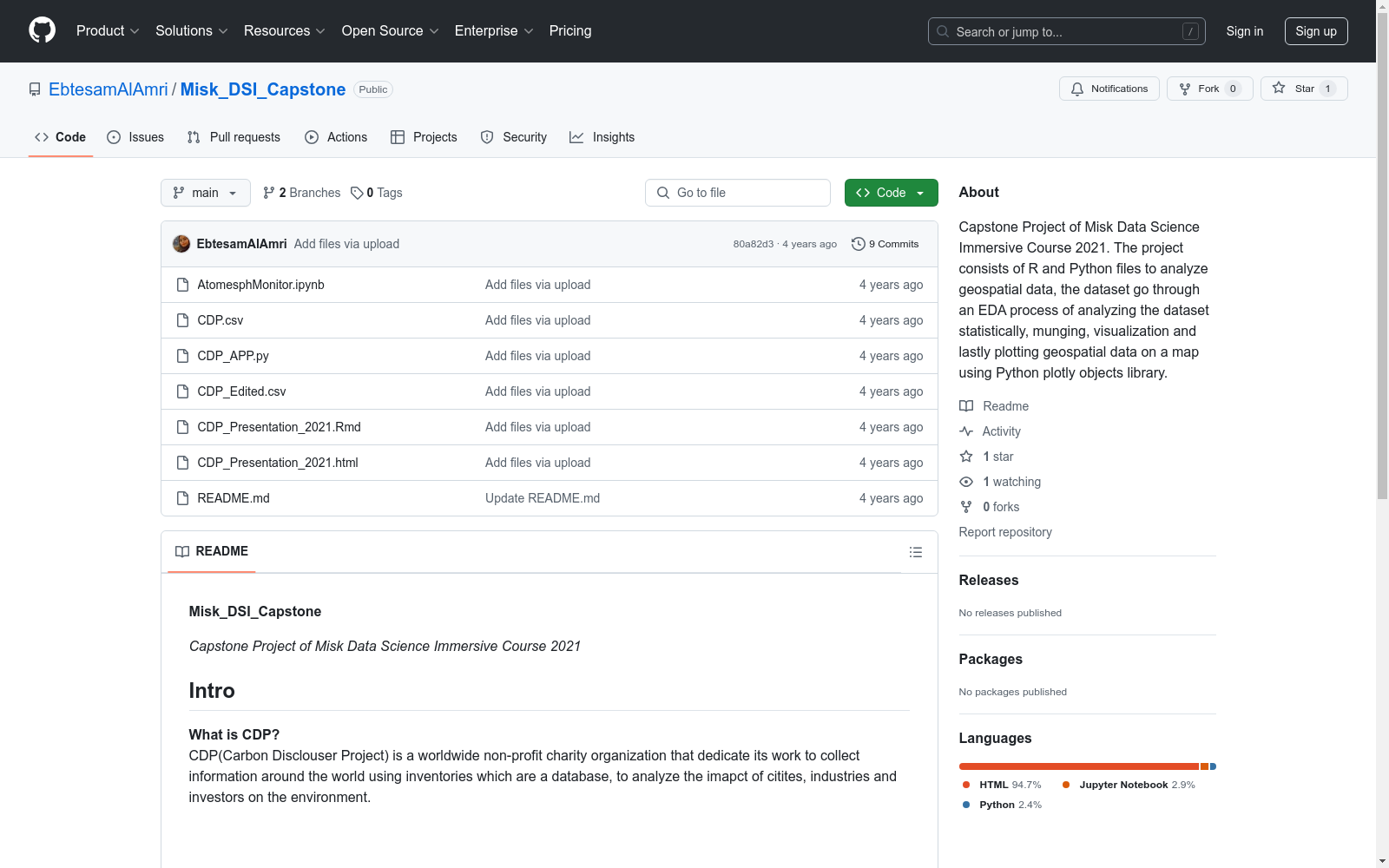This screenshot has height=868, width=1389.
Task: Switch to the Code tab
Action: (x=61, y=137)
